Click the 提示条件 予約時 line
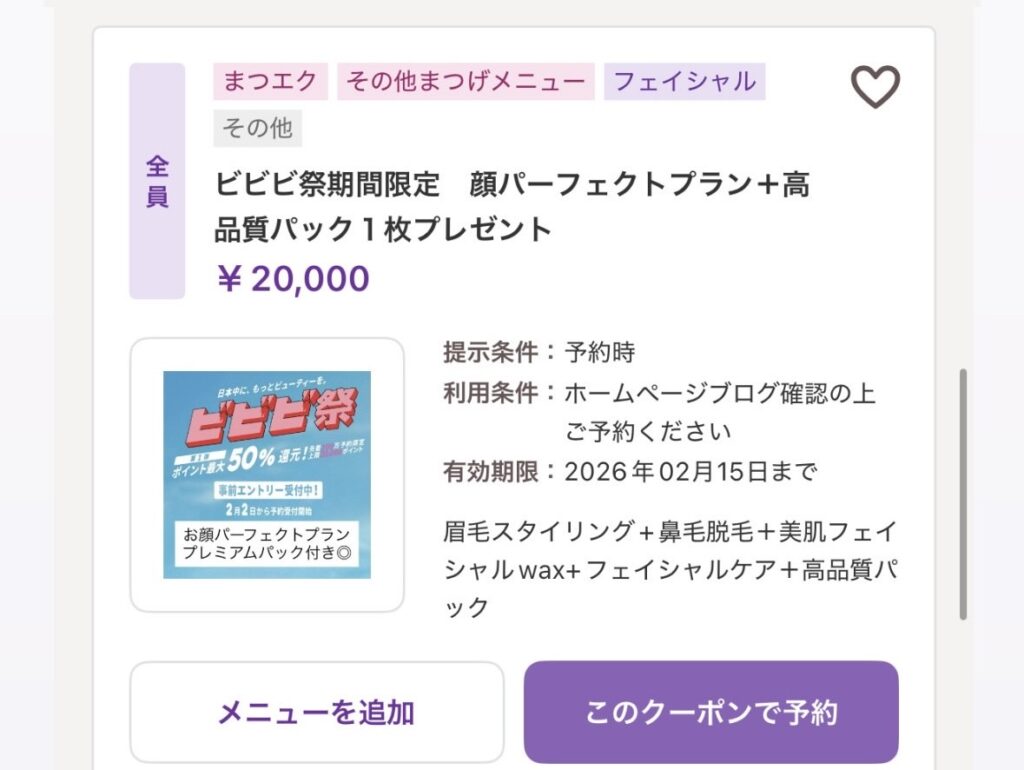The width and height of the screenshot is (1024, 770). click(539, 352)
